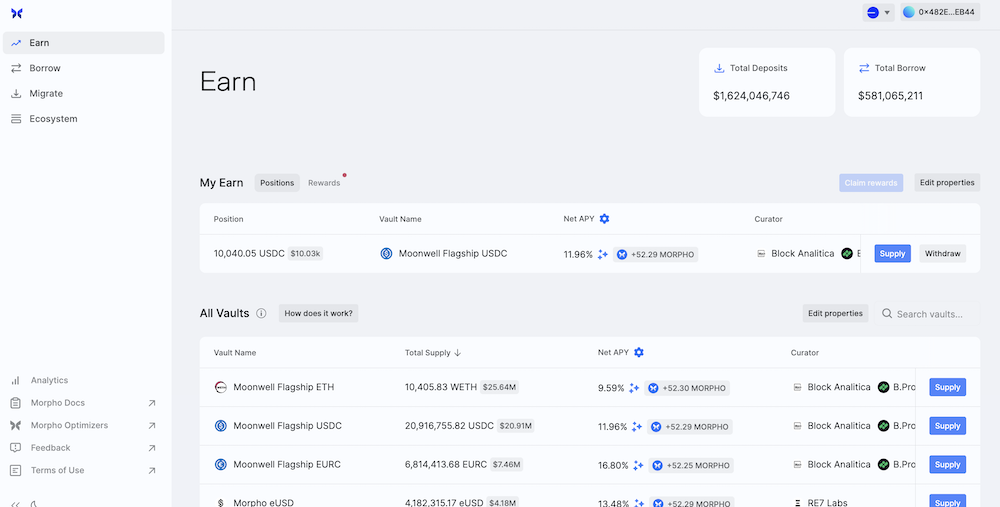The height and width of the screenshot is (507, 1000).
Task: Click the external arrow beside Feedback
Action: 152,448
